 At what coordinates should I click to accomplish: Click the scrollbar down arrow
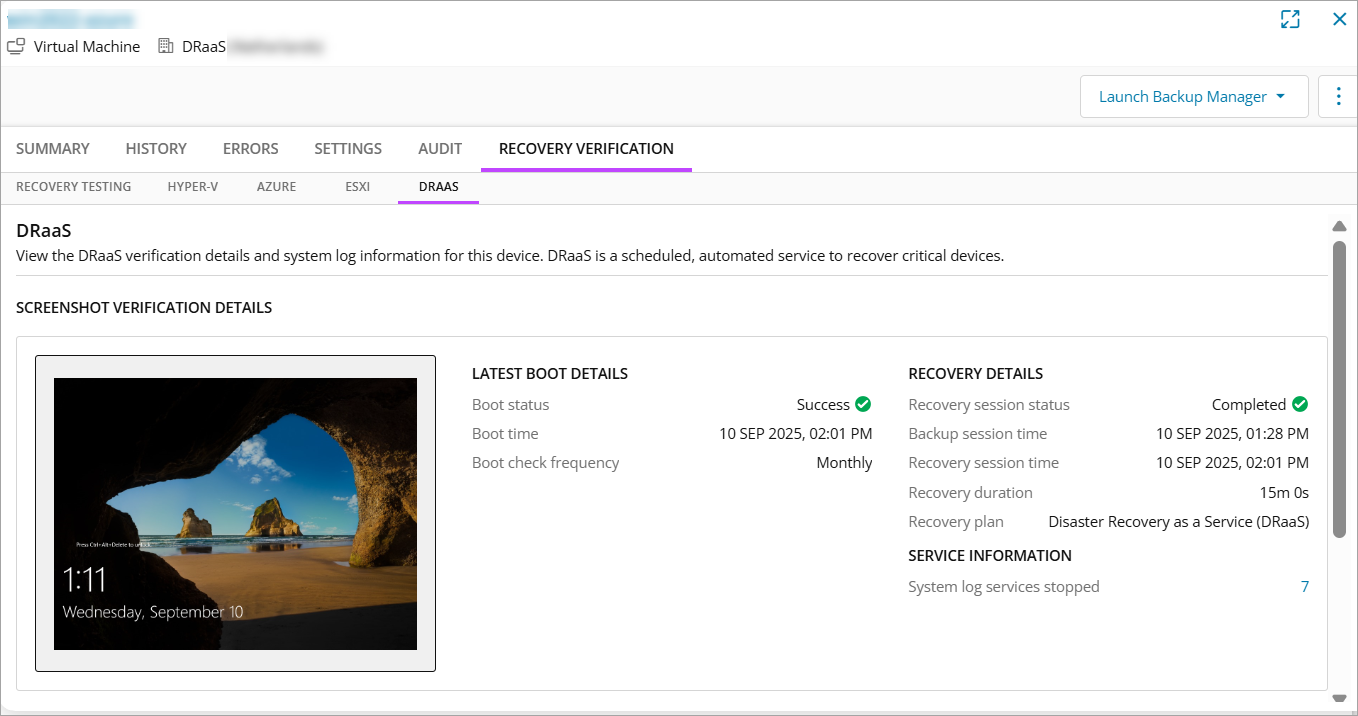1339,699
